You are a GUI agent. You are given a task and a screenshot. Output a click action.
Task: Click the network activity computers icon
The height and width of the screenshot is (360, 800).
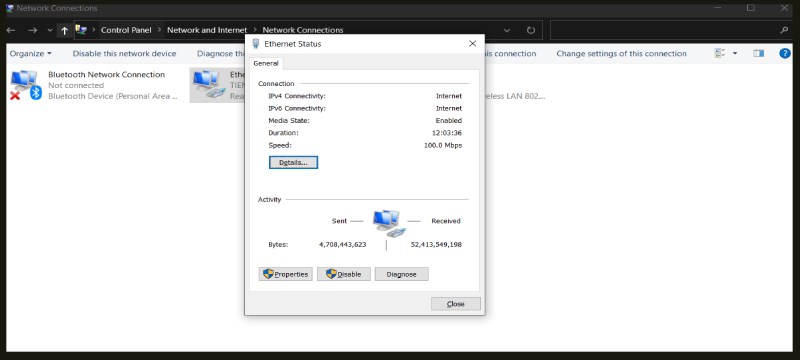[388, 223]
